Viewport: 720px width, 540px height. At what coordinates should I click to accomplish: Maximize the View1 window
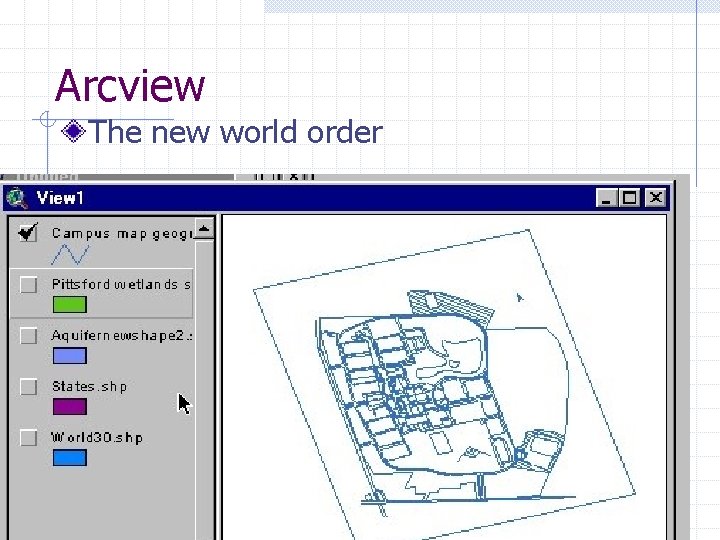629,198
